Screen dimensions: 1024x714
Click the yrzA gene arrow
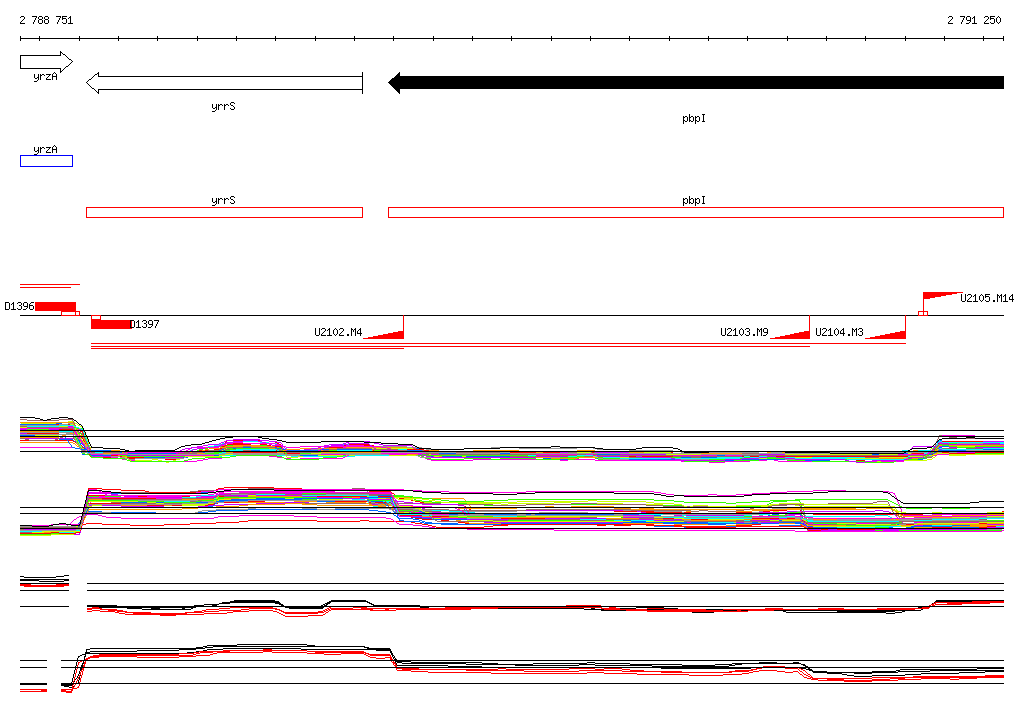coord(46,62)
